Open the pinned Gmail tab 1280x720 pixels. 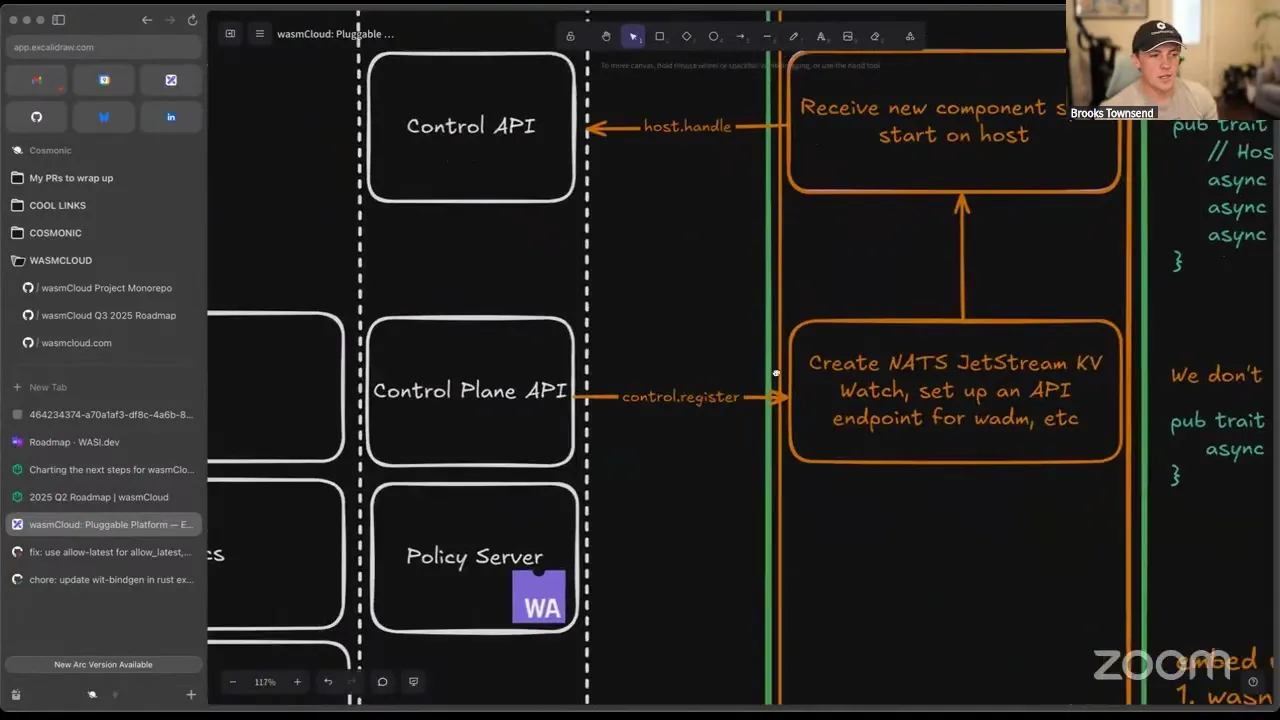[x=36, y=80]
